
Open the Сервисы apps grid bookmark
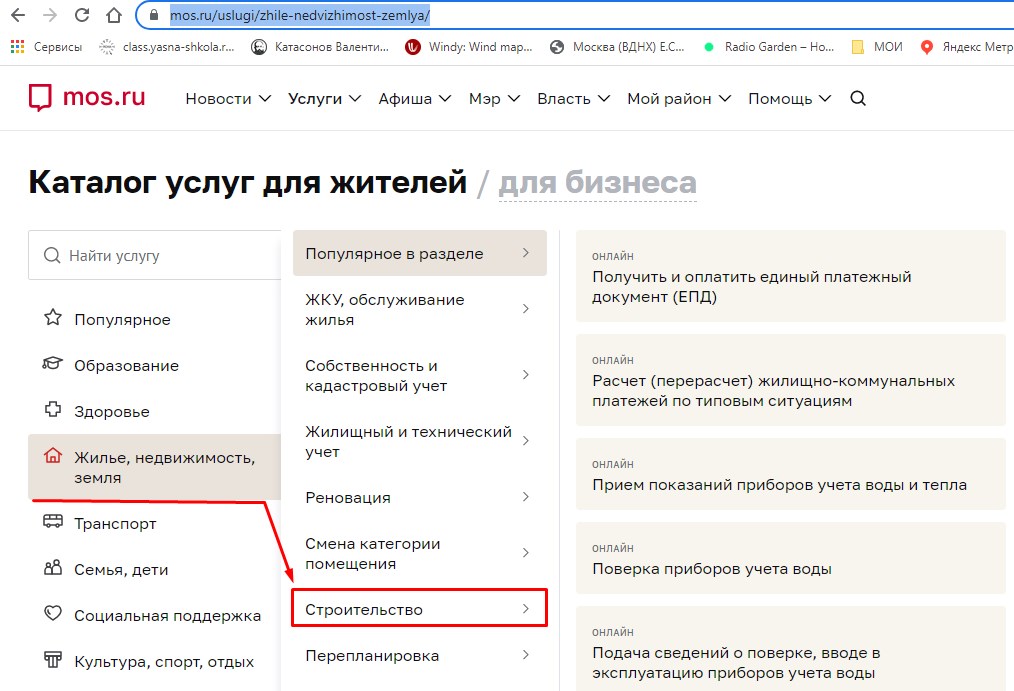click(47, 47)
